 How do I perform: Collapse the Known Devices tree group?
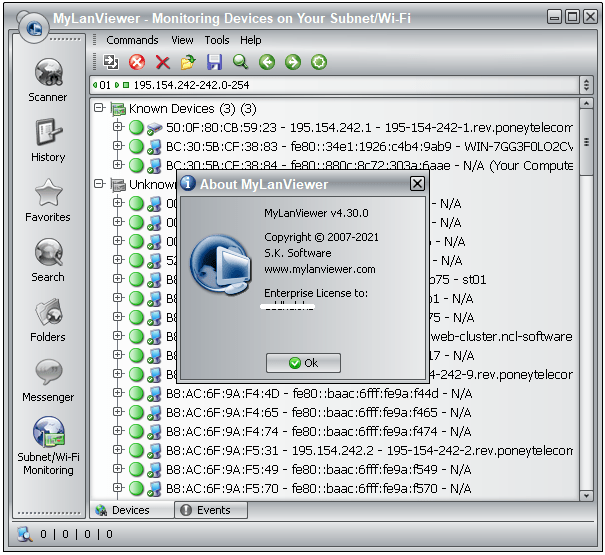[99, 108]
